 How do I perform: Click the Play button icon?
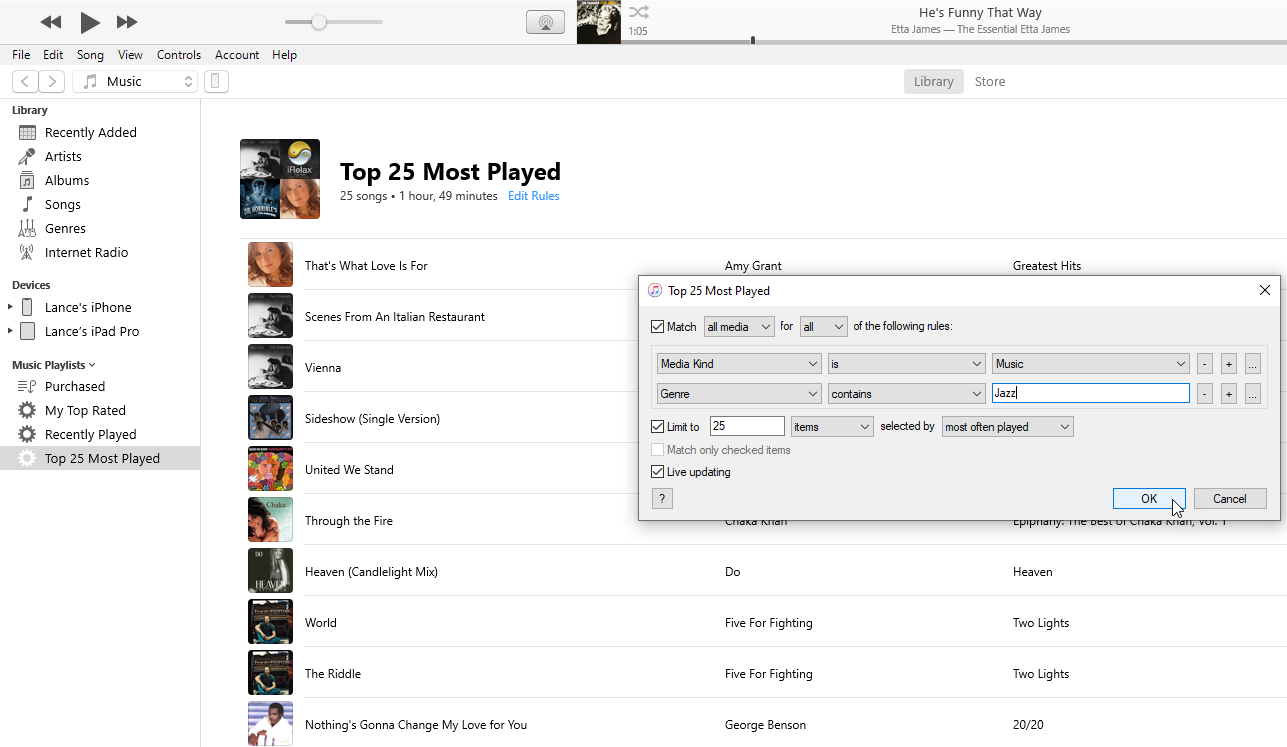90,22
